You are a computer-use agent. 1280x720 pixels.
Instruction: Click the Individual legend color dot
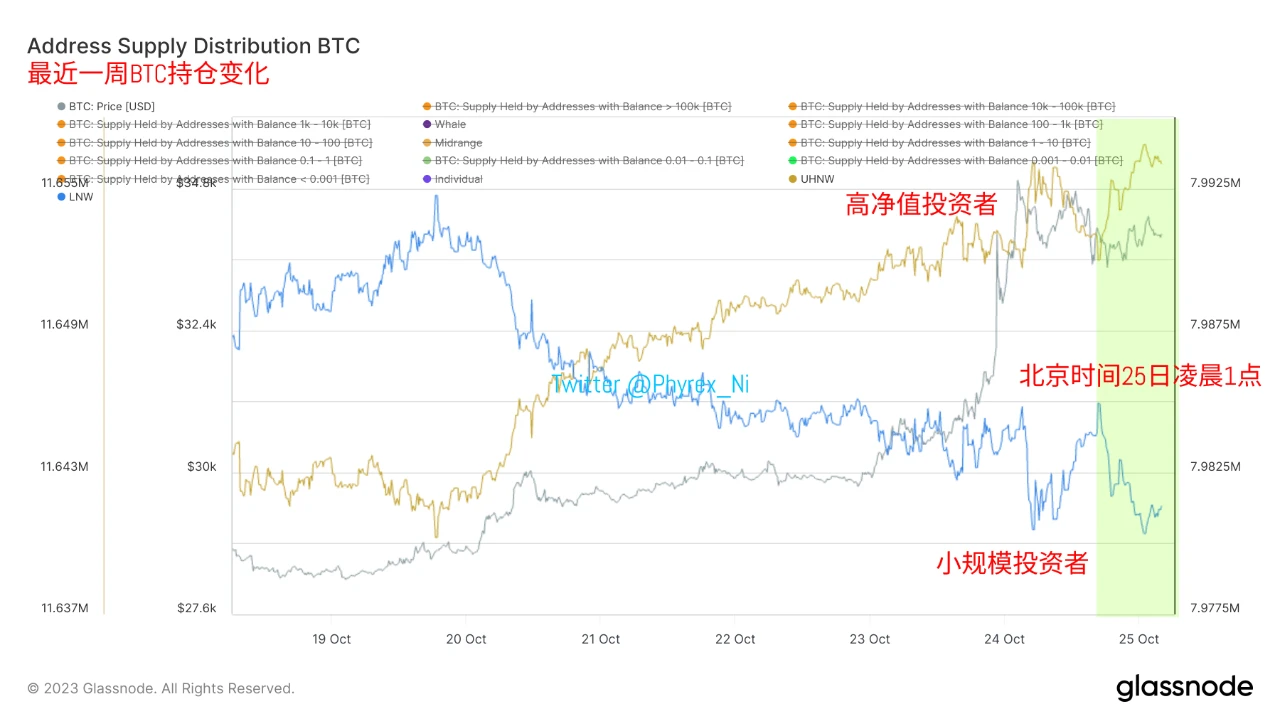pyautogui.click(x=426, y=179)
